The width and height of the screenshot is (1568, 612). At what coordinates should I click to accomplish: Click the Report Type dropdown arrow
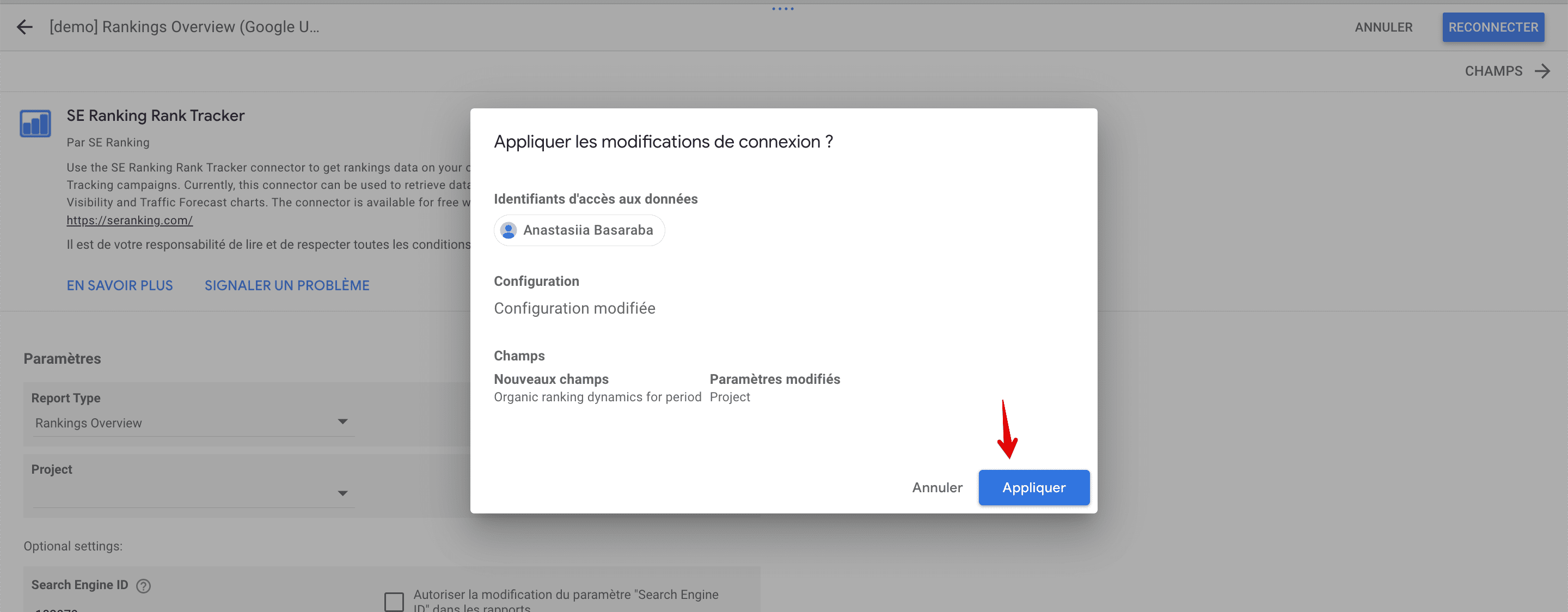point(345,422)
